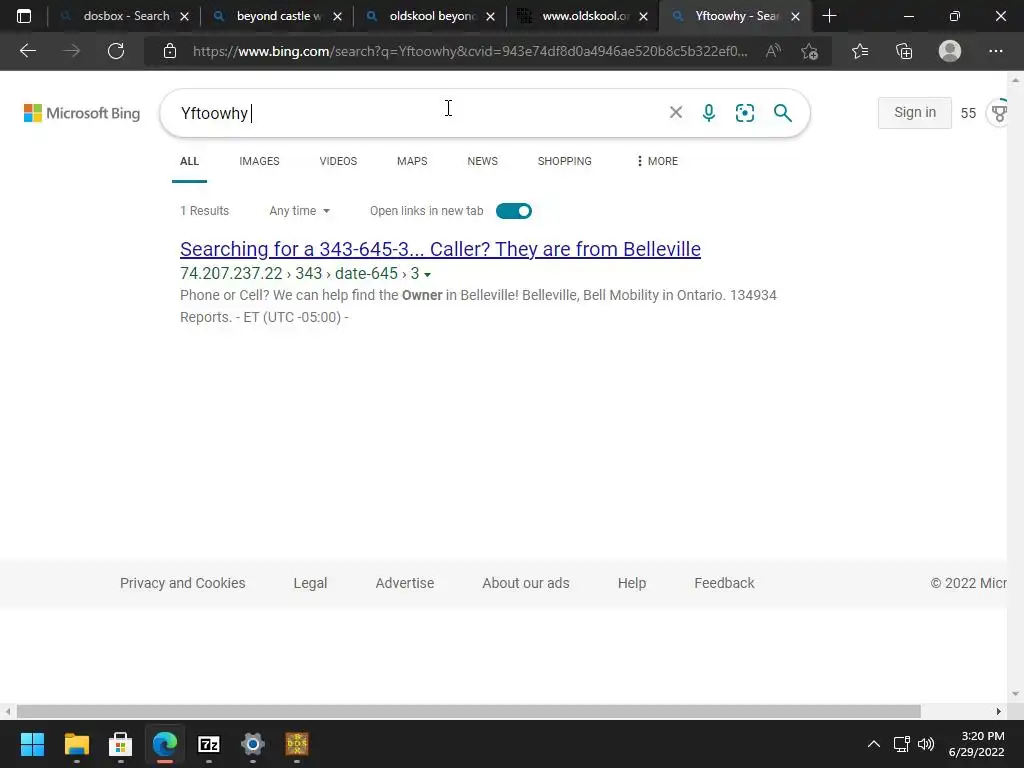The image size is (1024, 768).
Task: Open About our ads footer link
Action: pyautogui.click(x=526, y=583)
